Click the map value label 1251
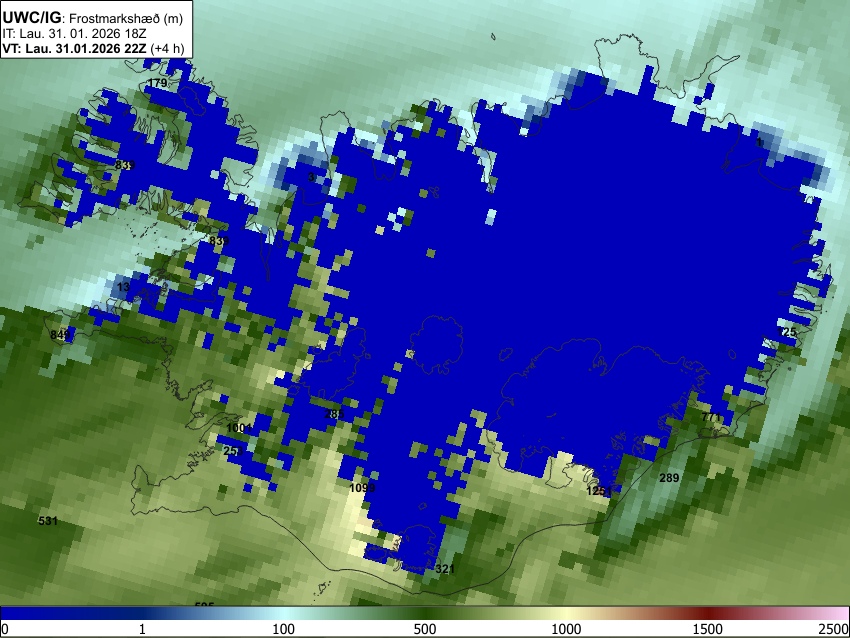 click(599, 491)
